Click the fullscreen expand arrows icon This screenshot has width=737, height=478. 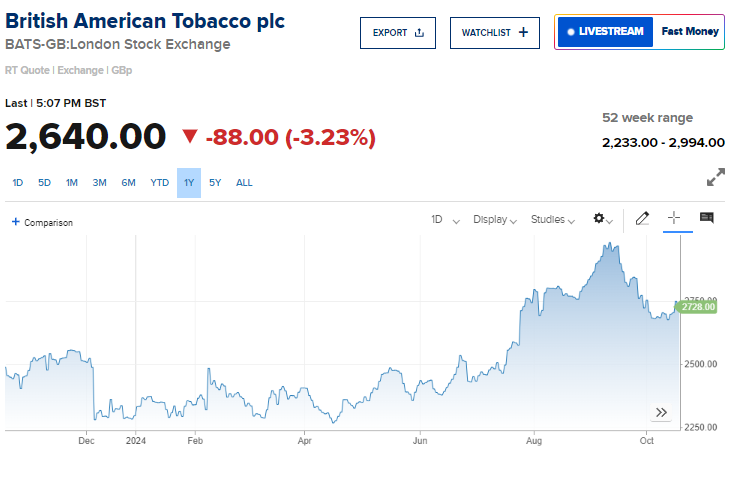[715, 178]
